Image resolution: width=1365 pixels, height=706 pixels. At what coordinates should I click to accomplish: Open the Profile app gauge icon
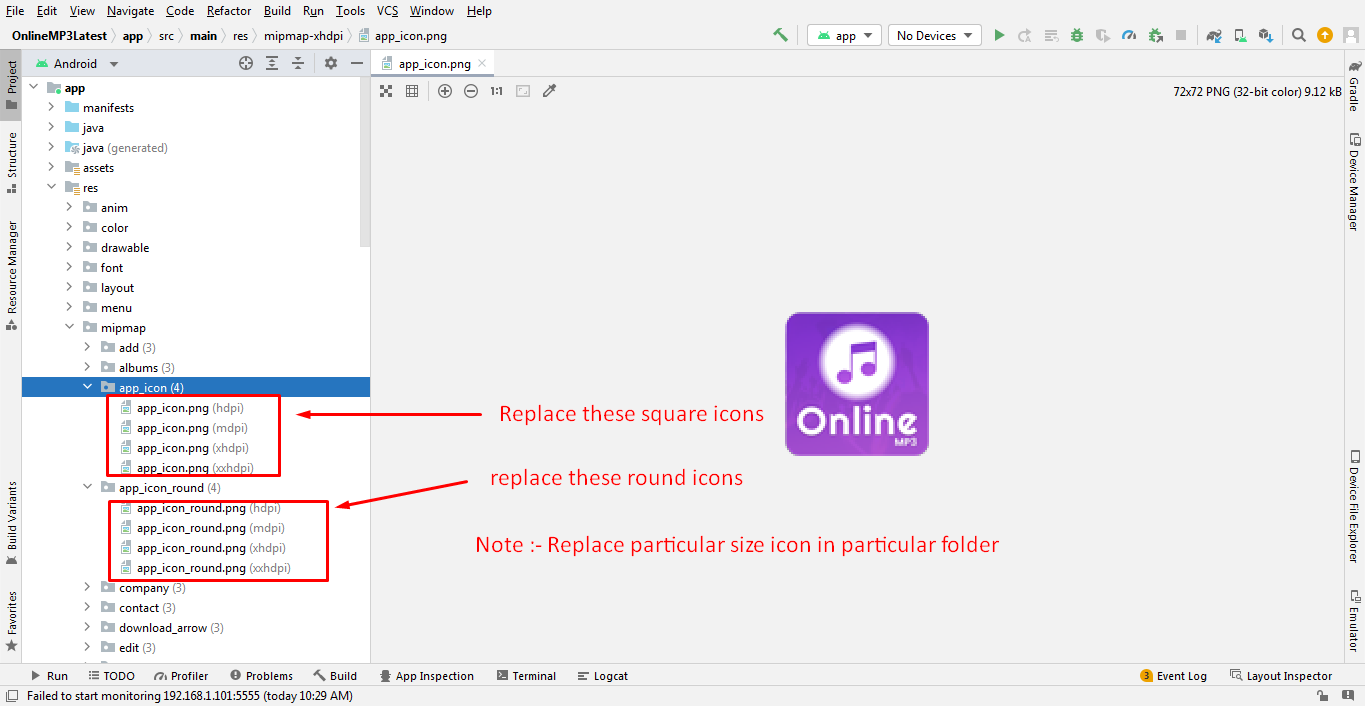tap(1129, 35)
